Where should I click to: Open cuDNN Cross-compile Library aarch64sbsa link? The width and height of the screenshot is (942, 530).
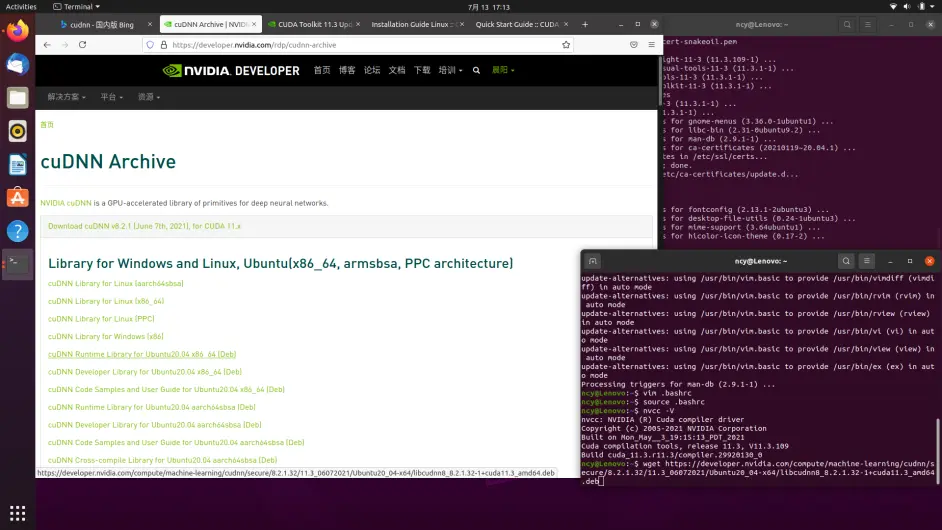coord(162,460)
